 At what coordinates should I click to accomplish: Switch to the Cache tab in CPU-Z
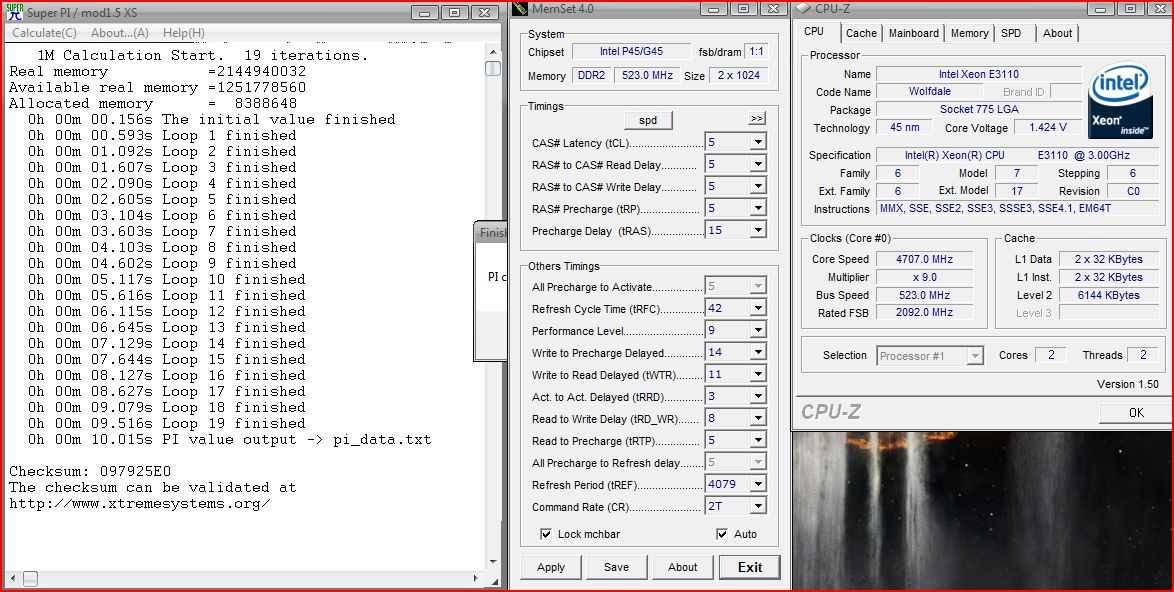pyautogui.click(x=861, y=33)
